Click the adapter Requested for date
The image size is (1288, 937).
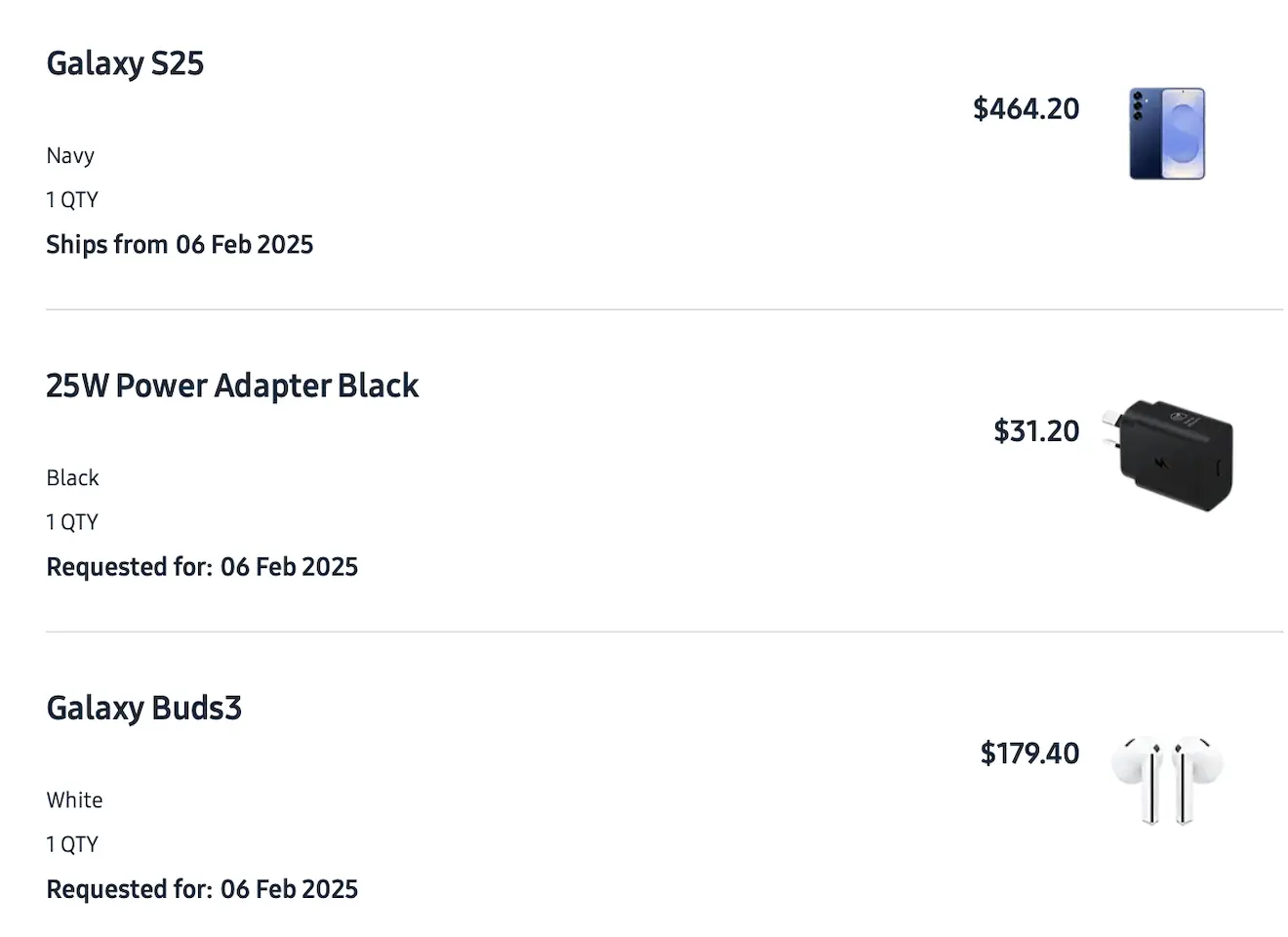pos(202,566)
